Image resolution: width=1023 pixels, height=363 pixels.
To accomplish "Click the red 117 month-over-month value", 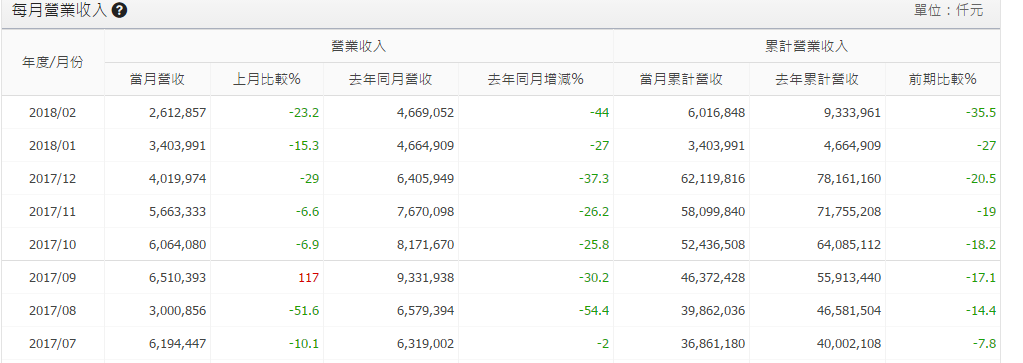I will point(308,277).
